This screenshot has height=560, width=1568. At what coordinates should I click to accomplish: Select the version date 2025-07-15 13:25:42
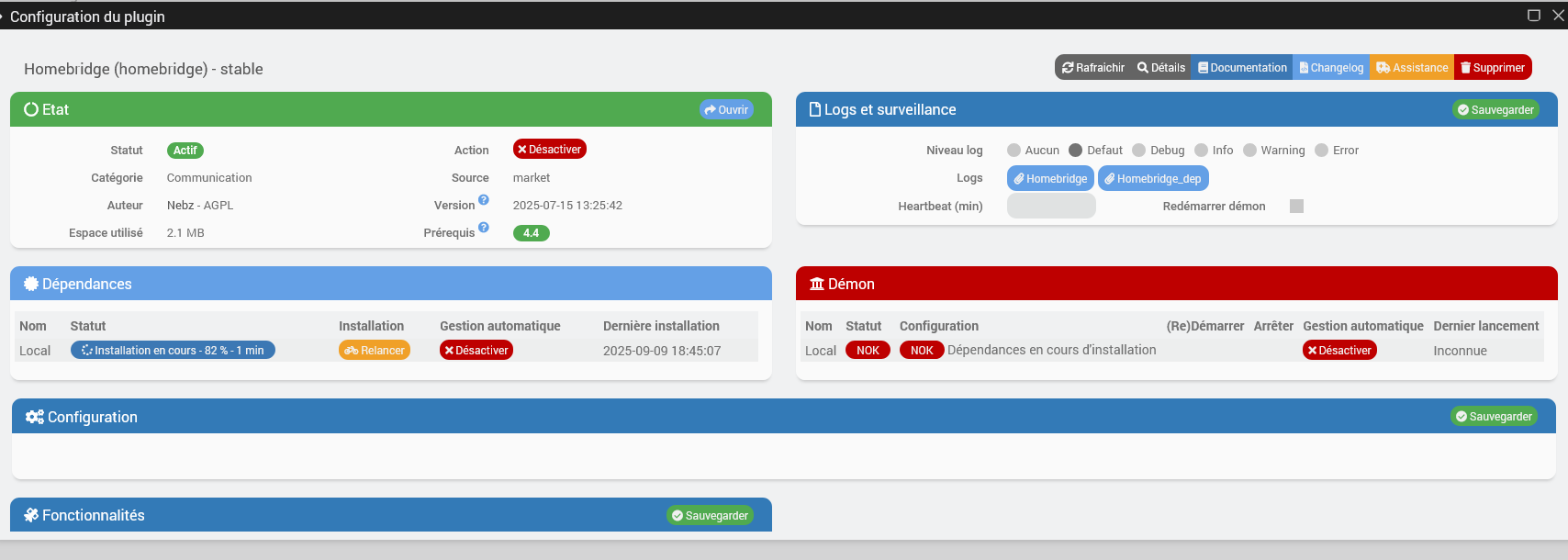click(567, 206)
